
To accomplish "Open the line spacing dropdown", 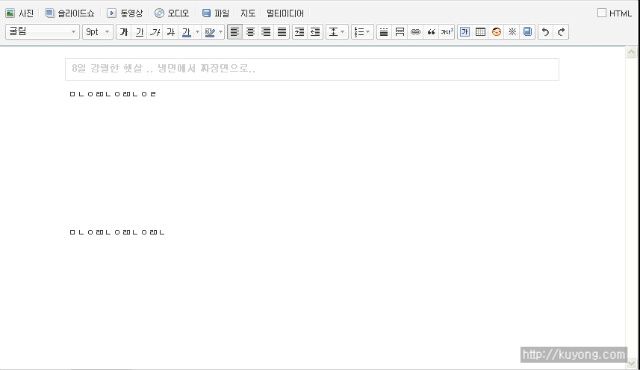I will (x=337, y=32).
